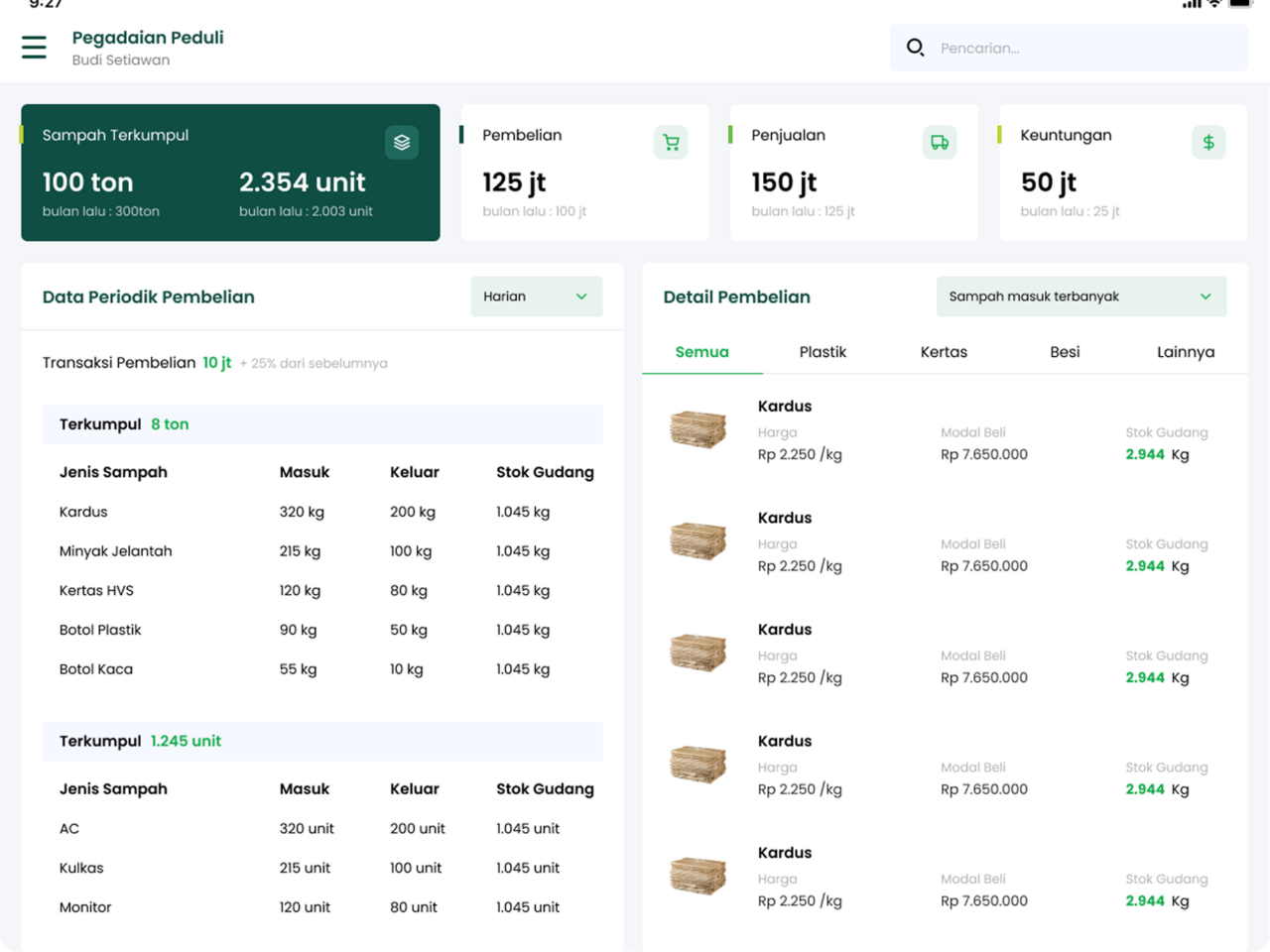Check the Wi-Fi status bar icon
Image resolution: width=1270 pixels, height=952 pixels.
tap(1215, 4)
